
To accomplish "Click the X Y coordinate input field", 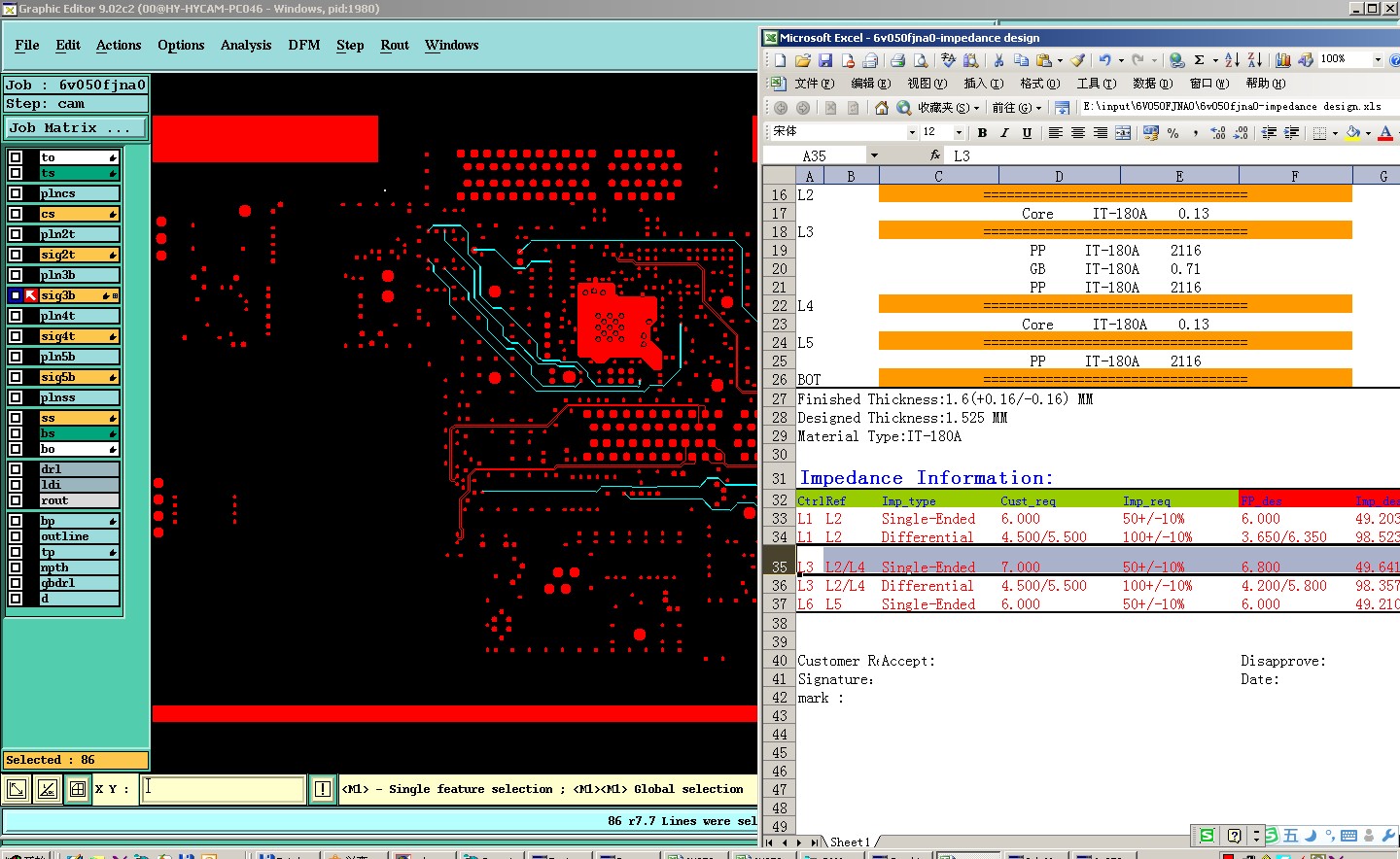I will click(224, 789).
